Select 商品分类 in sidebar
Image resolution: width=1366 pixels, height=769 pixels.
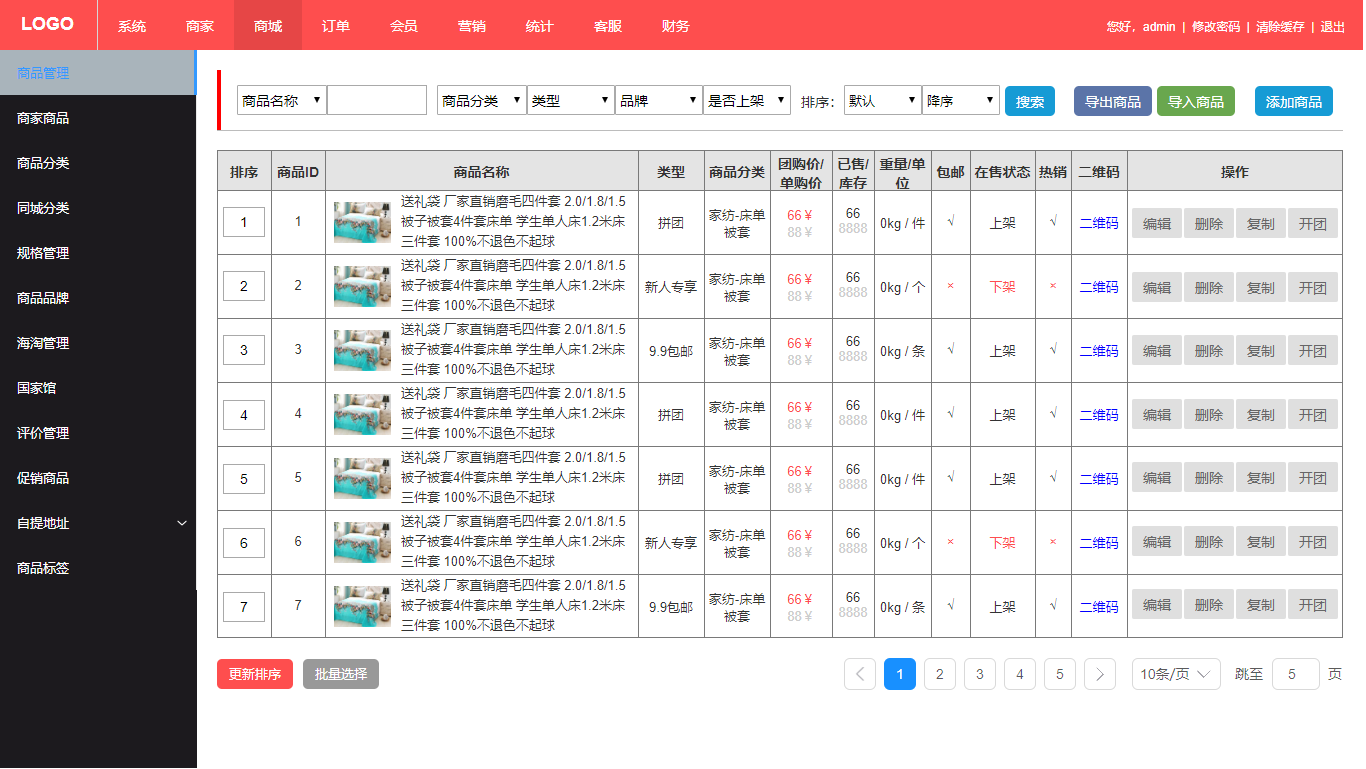point(98,163)
